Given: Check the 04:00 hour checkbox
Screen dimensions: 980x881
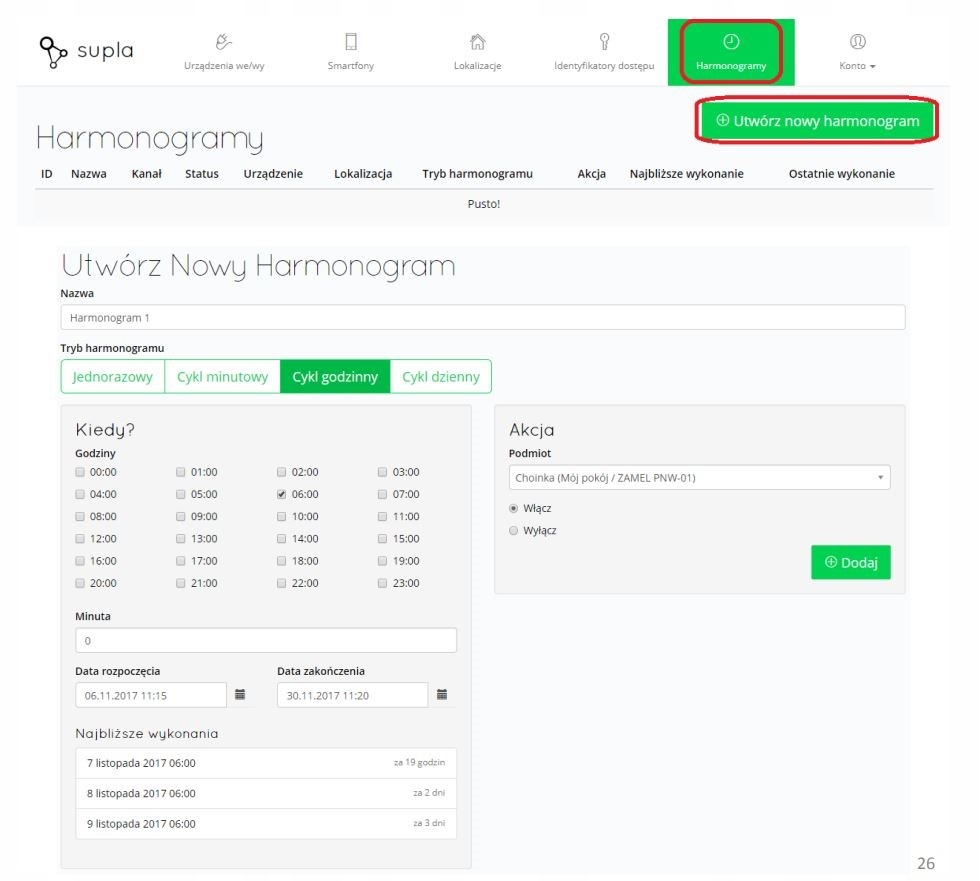Looking at the screenshot, I should (80, 494).
